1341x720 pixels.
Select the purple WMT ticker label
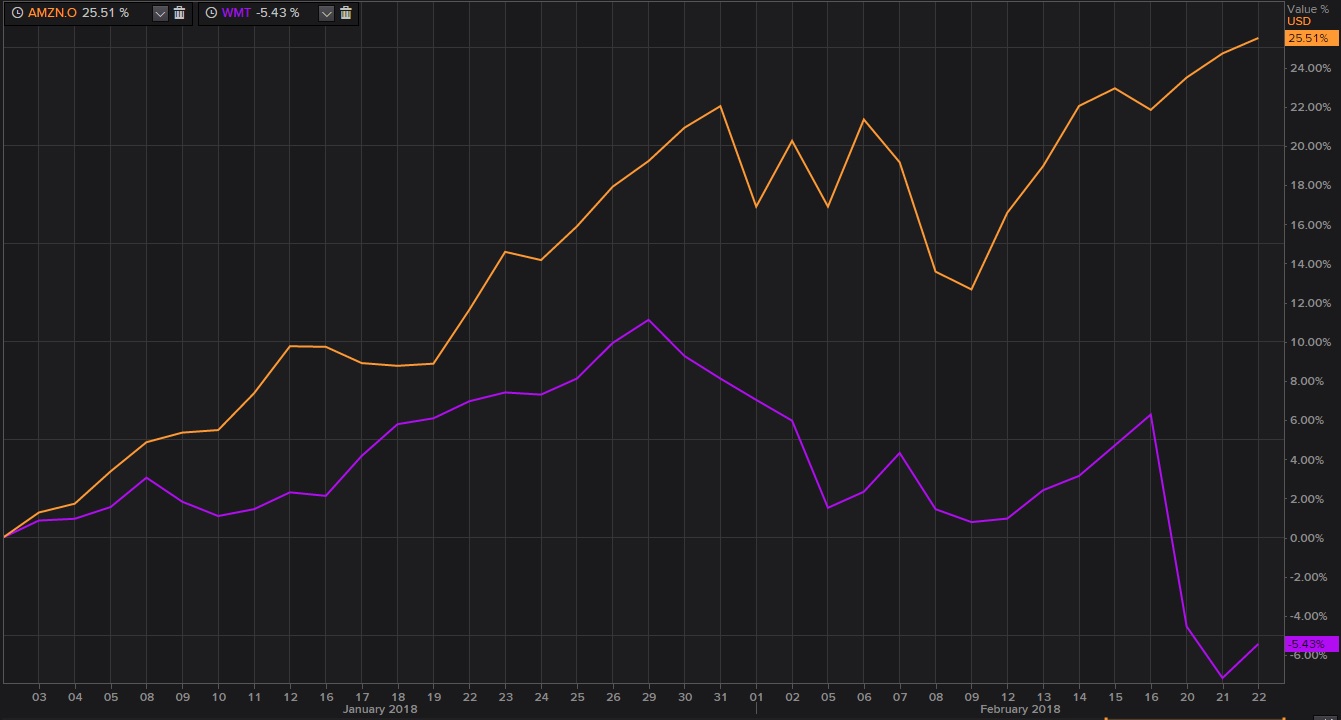click(236, 13)
